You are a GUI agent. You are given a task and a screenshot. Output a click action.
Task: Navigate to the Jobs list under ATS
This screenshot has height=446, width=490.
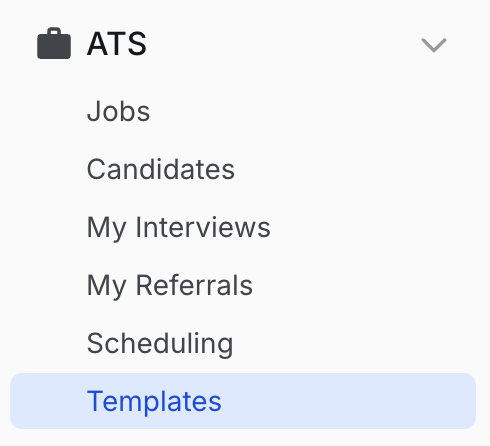point(118,111)
